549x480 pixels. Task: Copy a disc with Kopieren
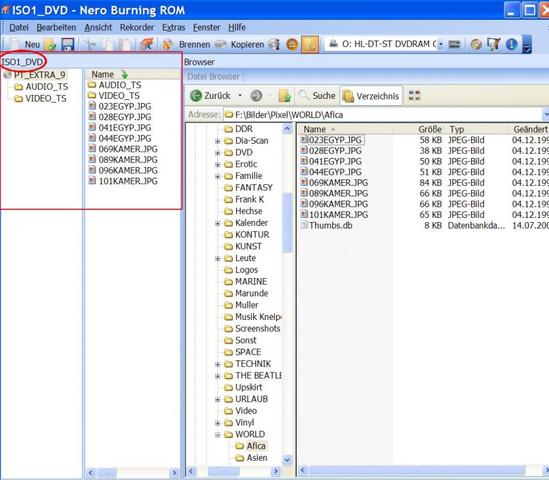coord(240,44)
